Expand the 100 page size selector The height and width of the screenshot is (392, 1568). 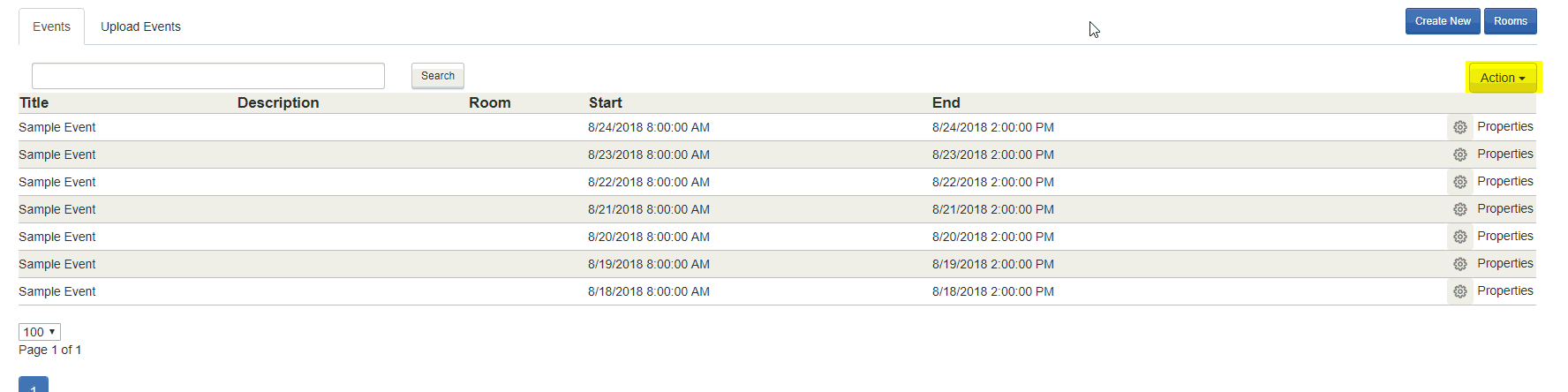click(x=40, y=332)
